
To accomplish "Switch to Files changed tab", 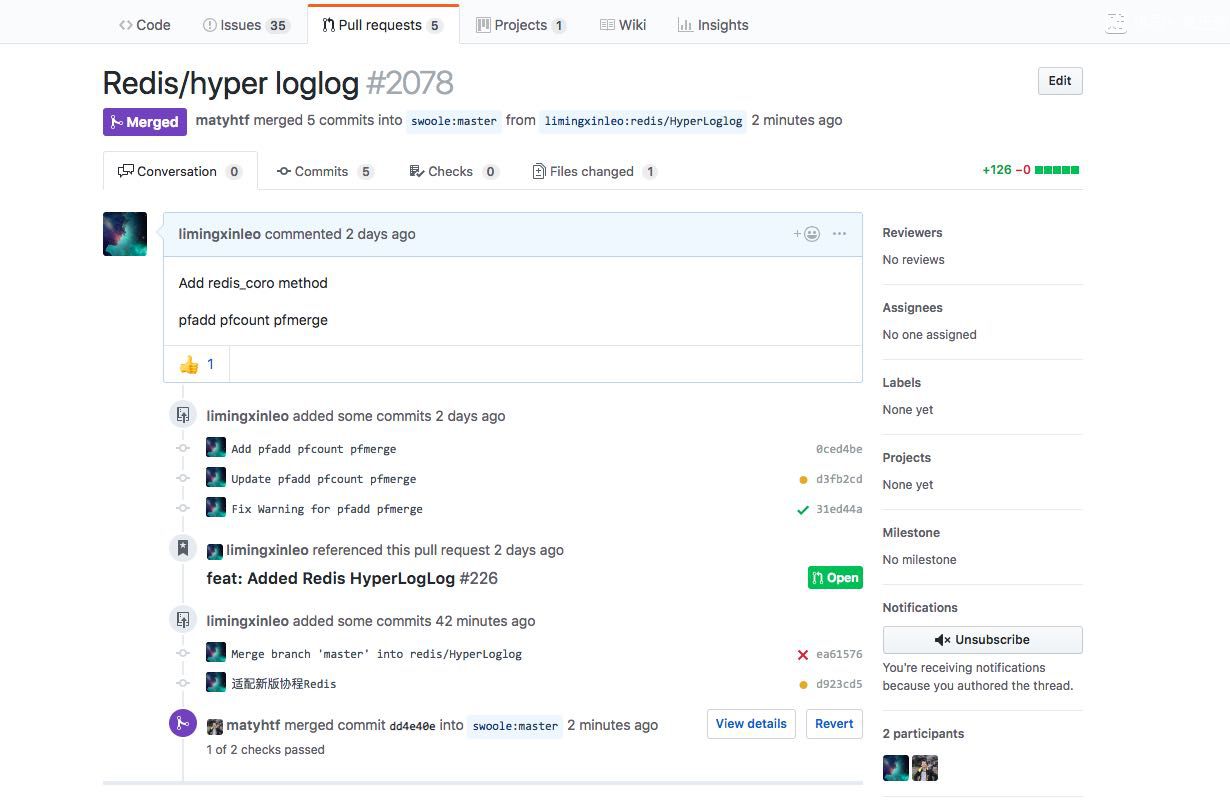I will [595, 171].
